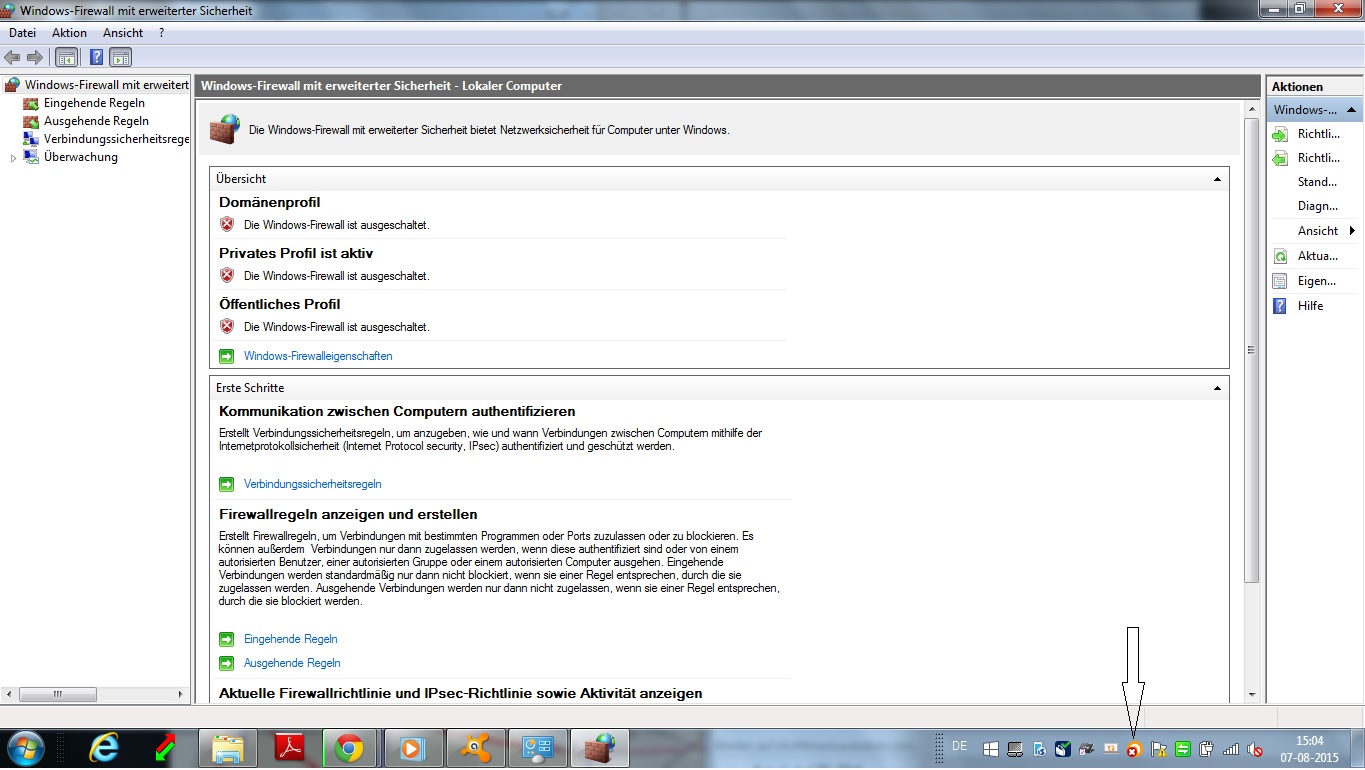The image size is (1365, 770).
Task: Open the Ansicht submenu in Aktionen pane
Action: 1318,231
